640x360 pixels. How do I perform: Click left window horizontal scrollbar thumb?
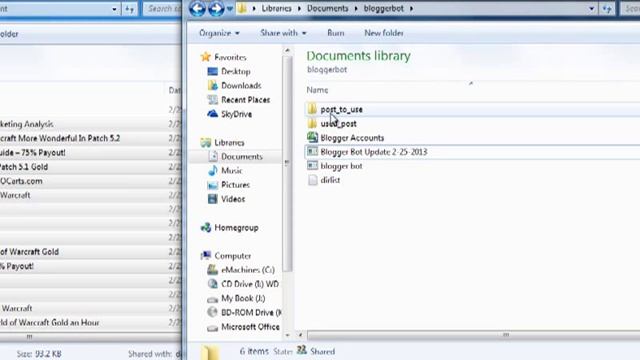[29, 337]
